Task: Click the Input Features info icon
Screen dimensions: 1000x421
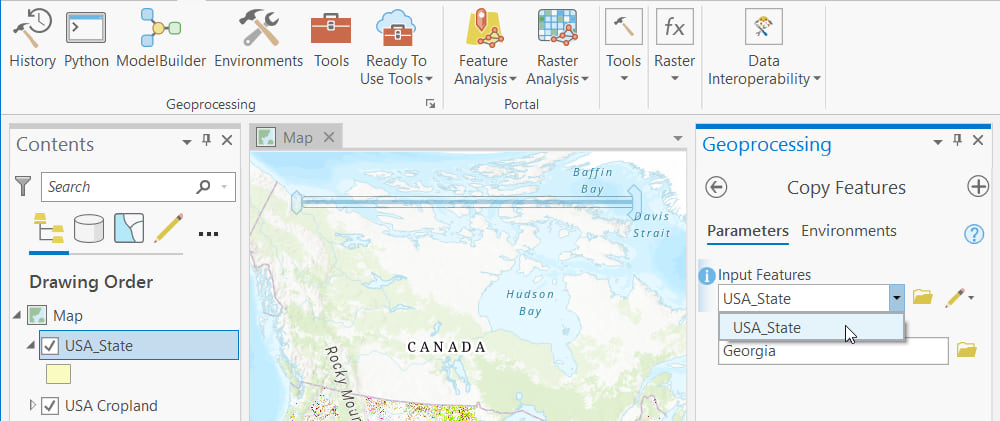Action: point(707,276)
